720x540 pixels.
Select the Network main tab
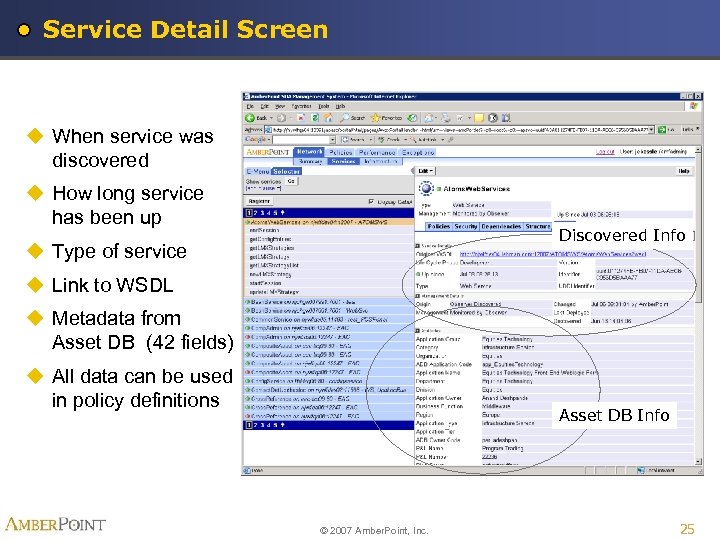click(309, 152)
